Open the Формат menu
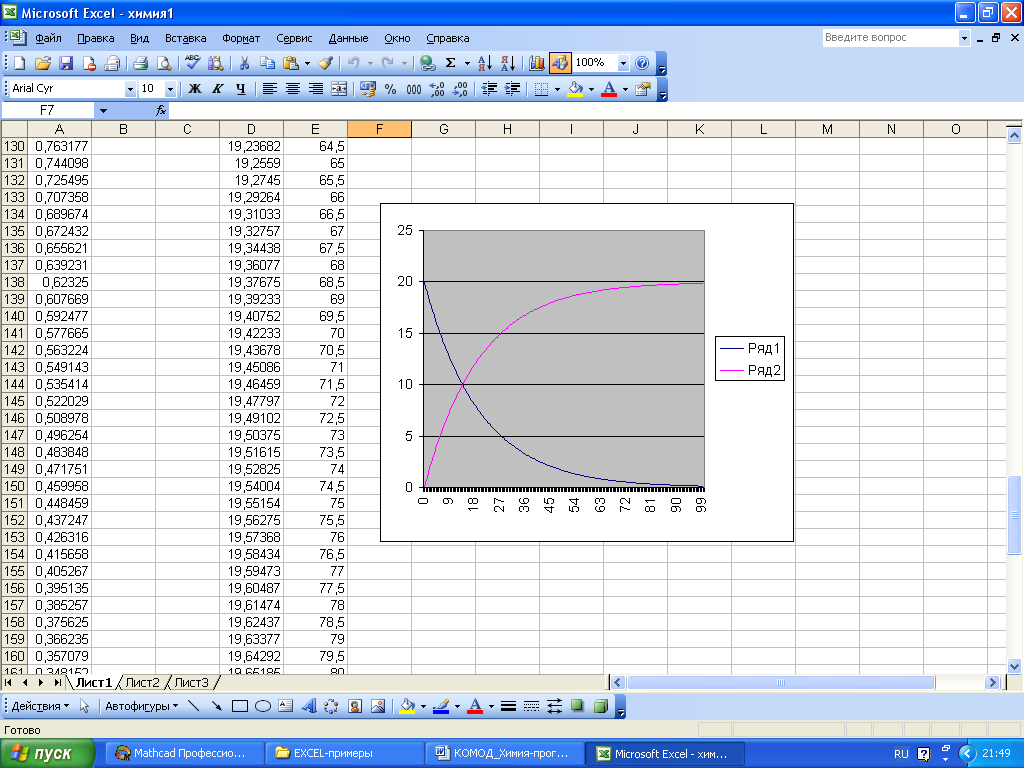The width and height of the screenshot is (1024, 768). point(241,38)
